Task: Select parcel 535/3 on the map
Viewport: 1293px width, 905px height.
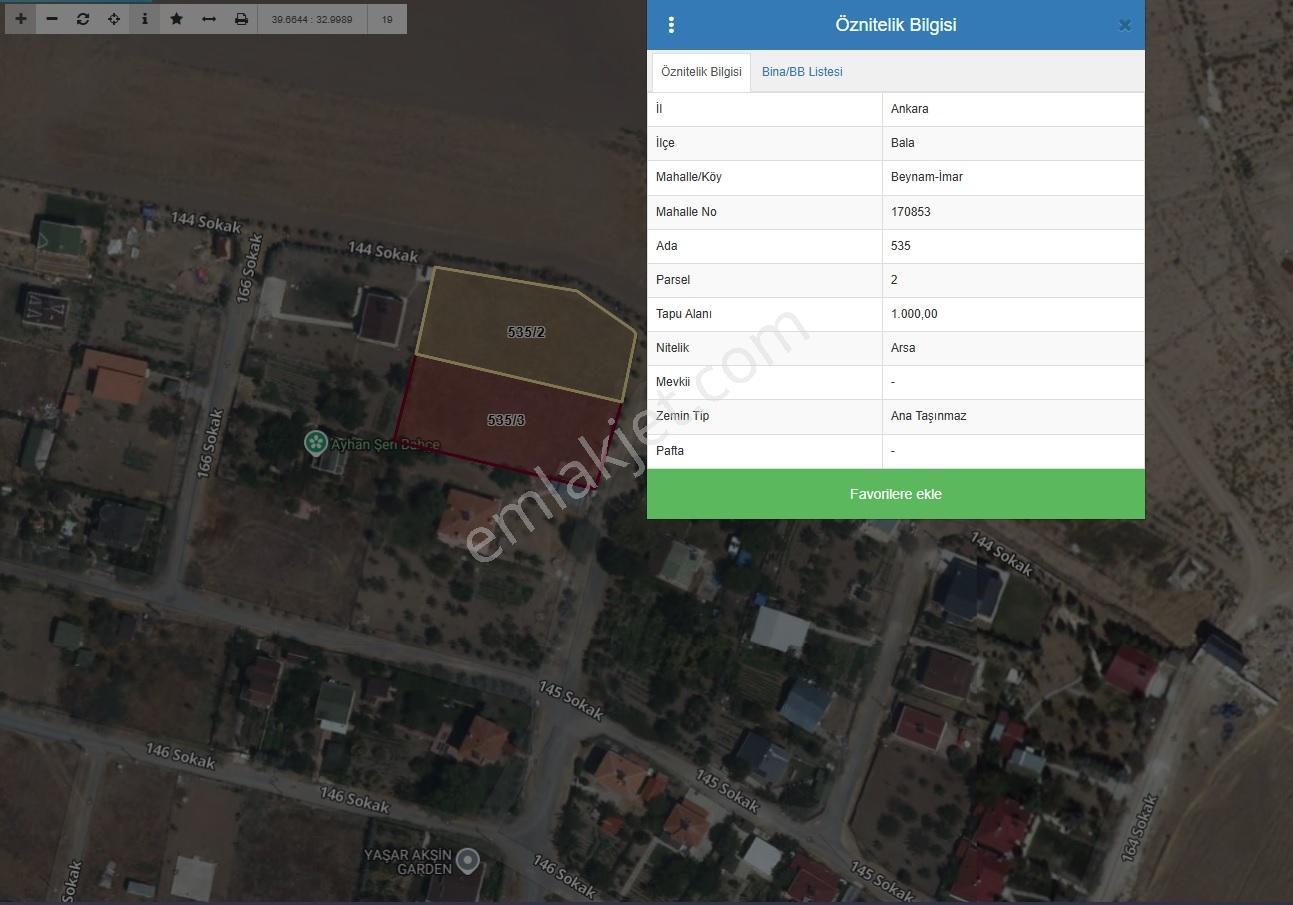Action: (506, 420)
